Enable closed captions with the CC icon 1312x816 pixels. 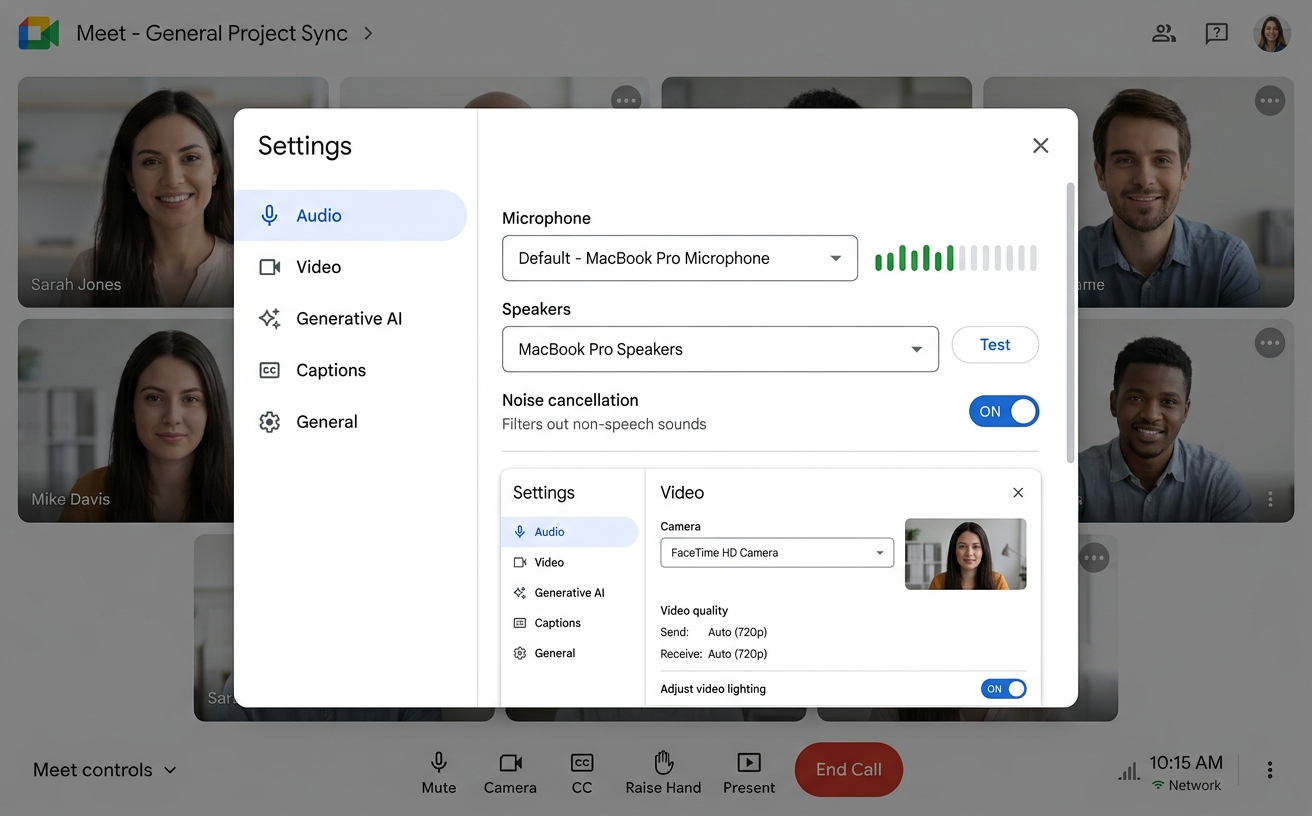(x=582, y=772)
